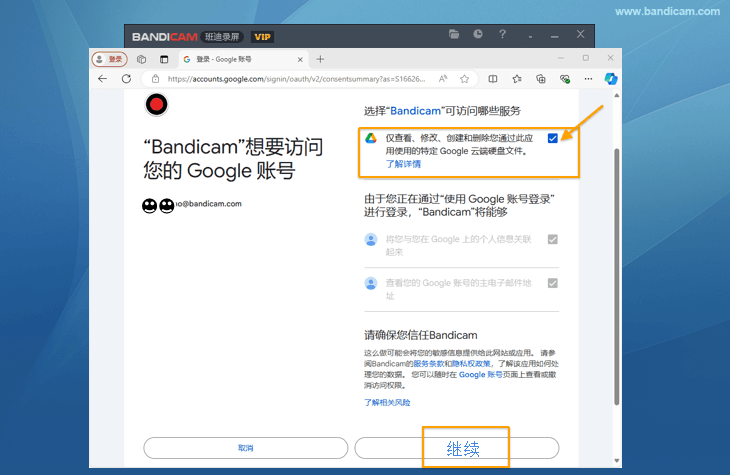Toggle the split screen icon in toolbar
This screenshot has height=475, width=730.
[x=493, y=78]
